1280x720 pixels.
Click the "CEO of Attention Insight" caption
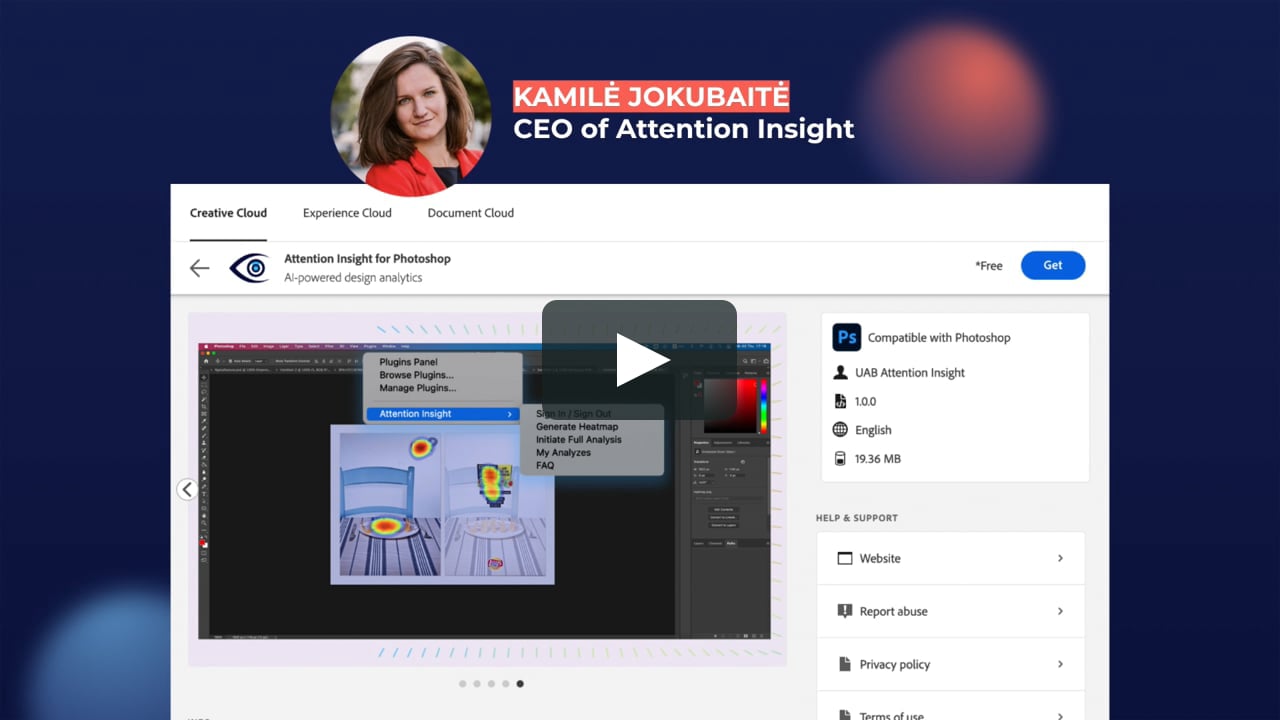[x=684, y=129]
